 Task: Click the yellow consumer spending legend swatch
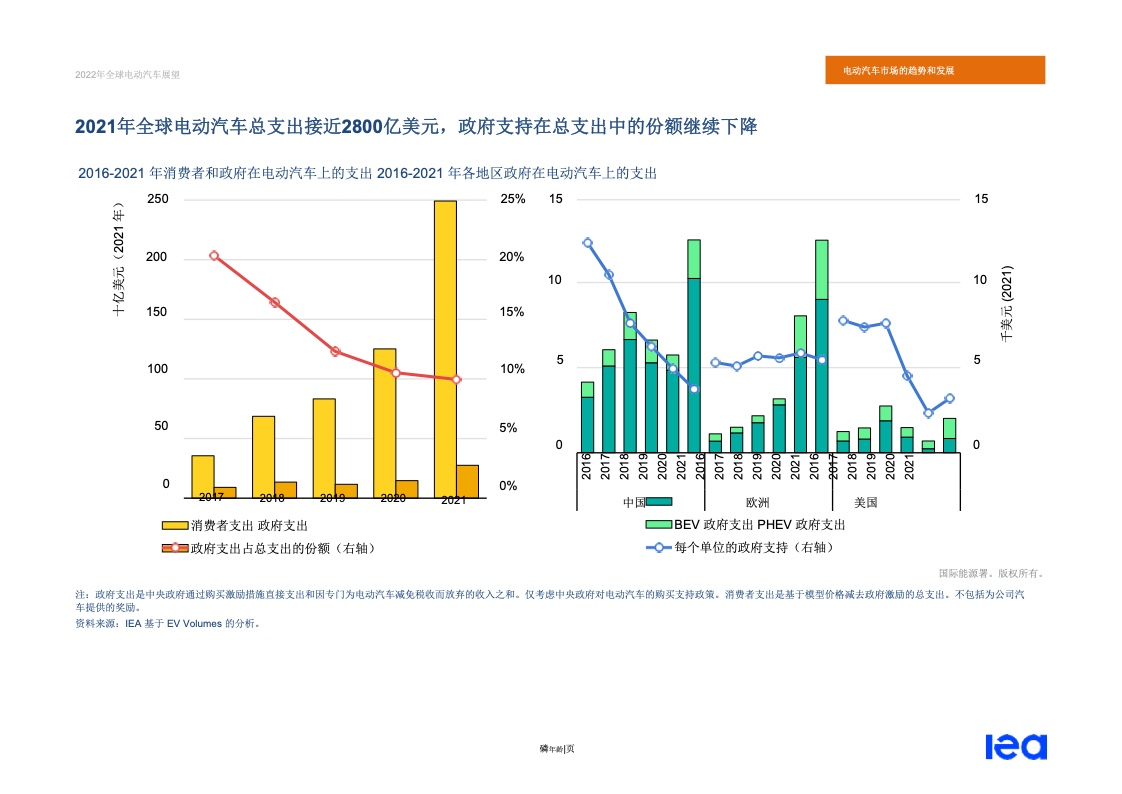coord(175,525)
